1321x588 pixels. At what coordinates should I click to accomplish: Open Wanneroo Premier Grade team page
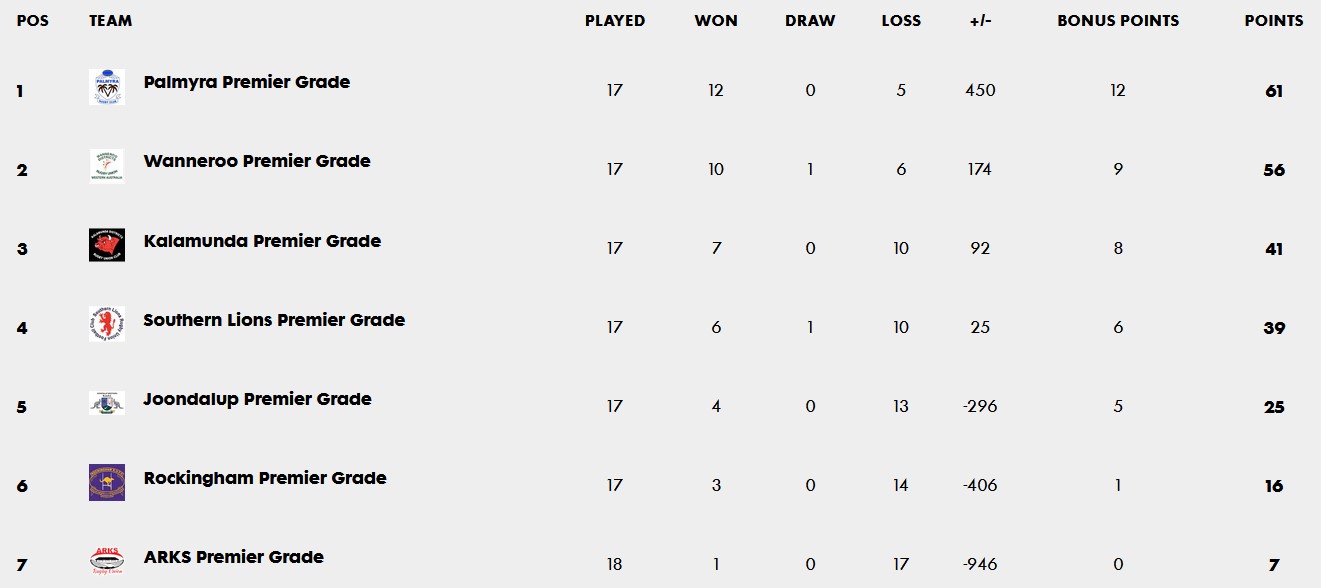tap(257, 161)
